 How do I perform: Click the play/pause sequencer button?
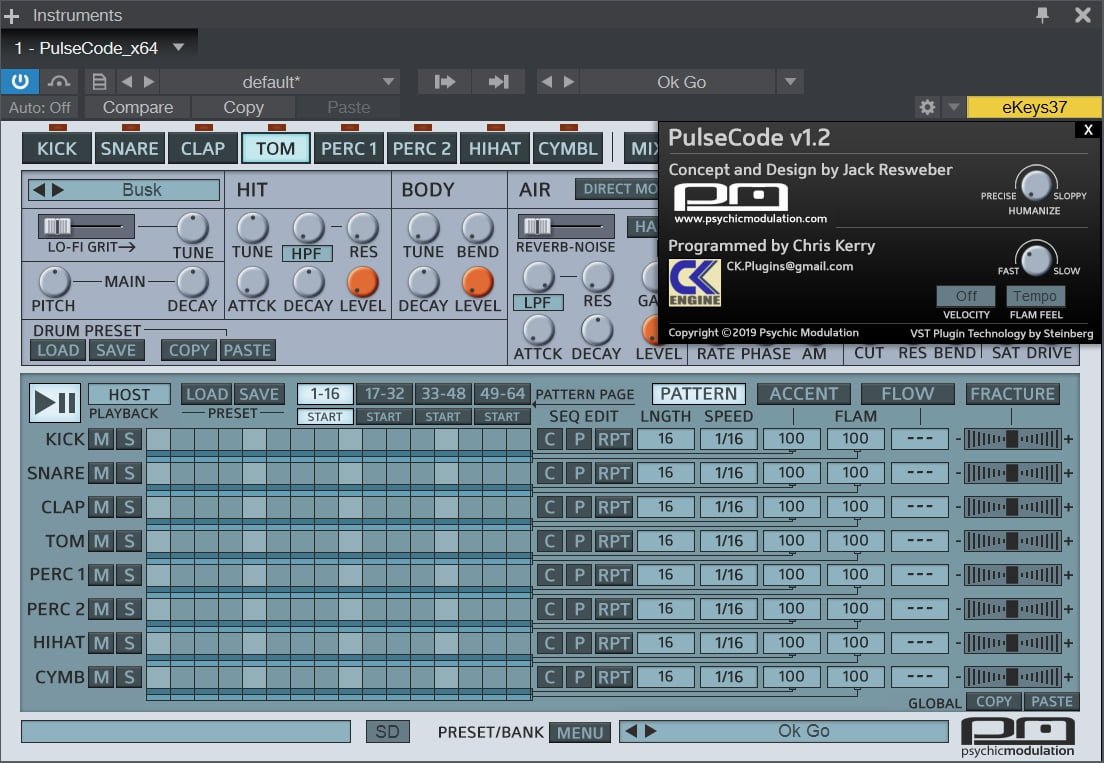tap(54, 402)
